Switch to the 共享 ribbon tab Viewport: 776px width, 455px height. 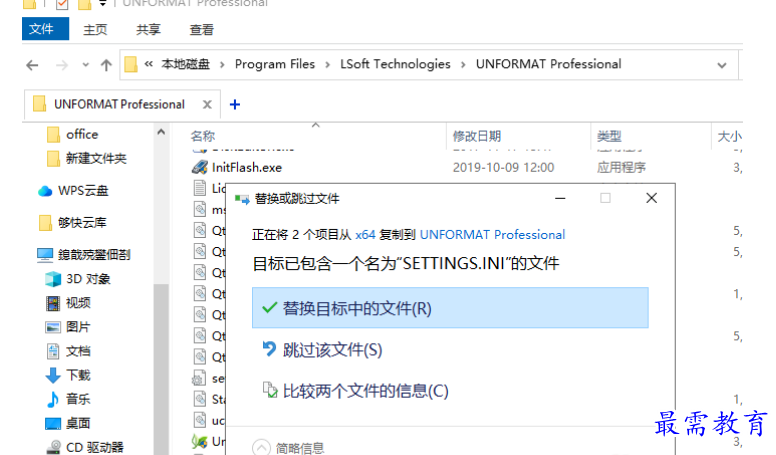click(x=148, y=30)
